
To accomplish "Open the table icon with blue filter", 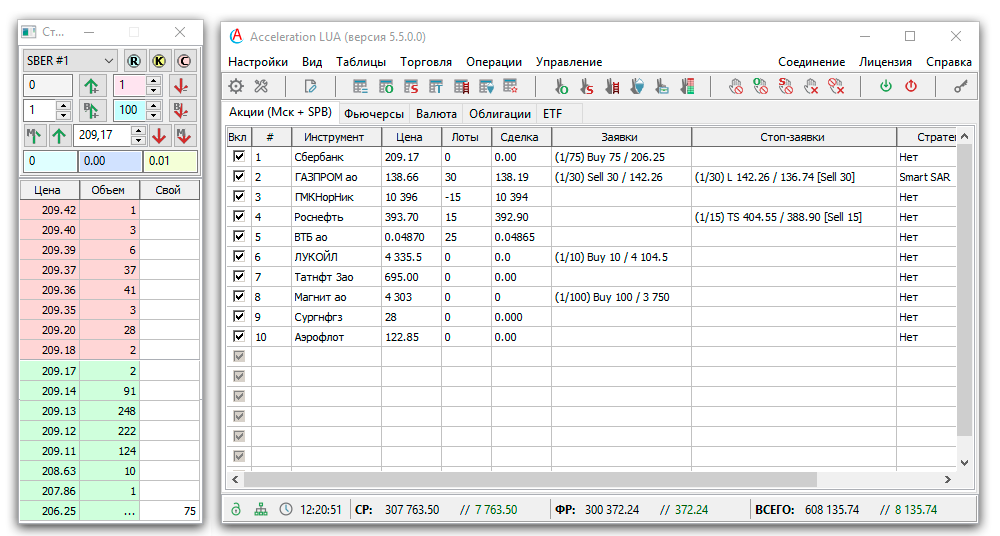I will [486, 86].
